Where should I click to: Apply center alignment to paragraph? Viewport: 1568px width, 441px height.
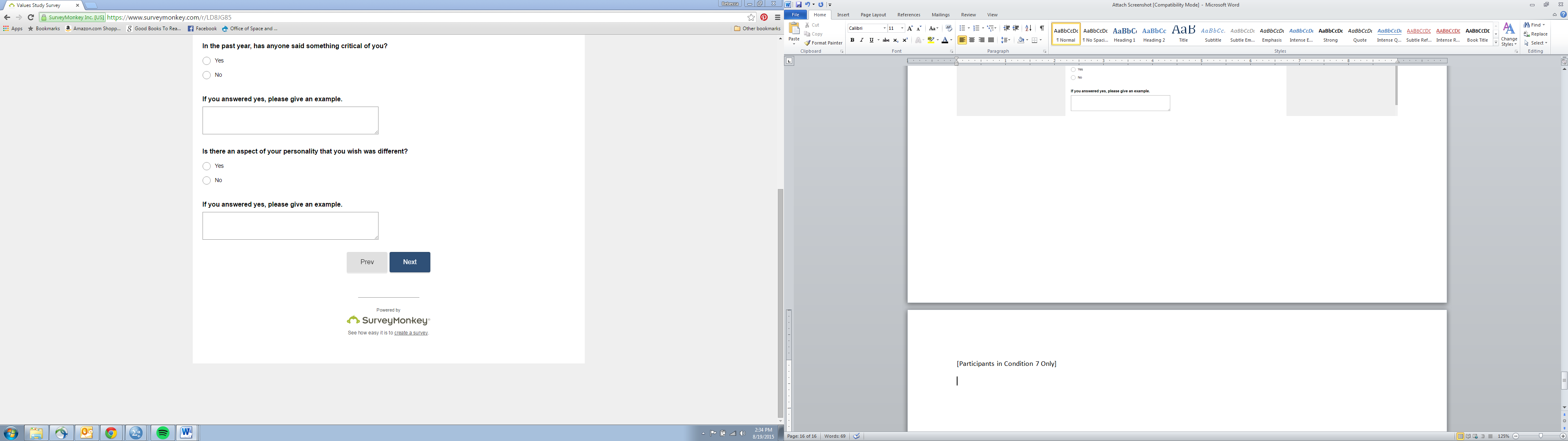[971, 40]
